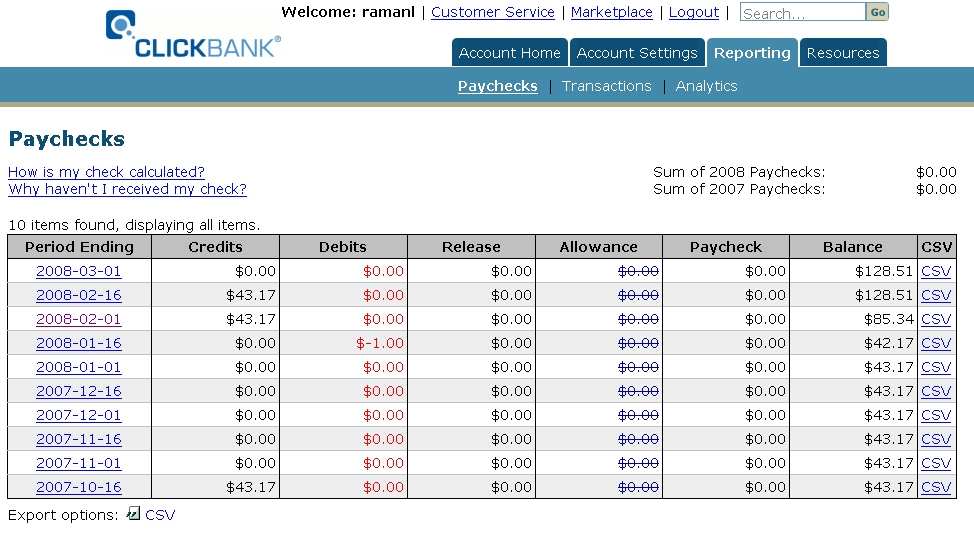This screenshot has height=536, width=974.
Task: Focus the Search input field
Action: click(803, 12)
